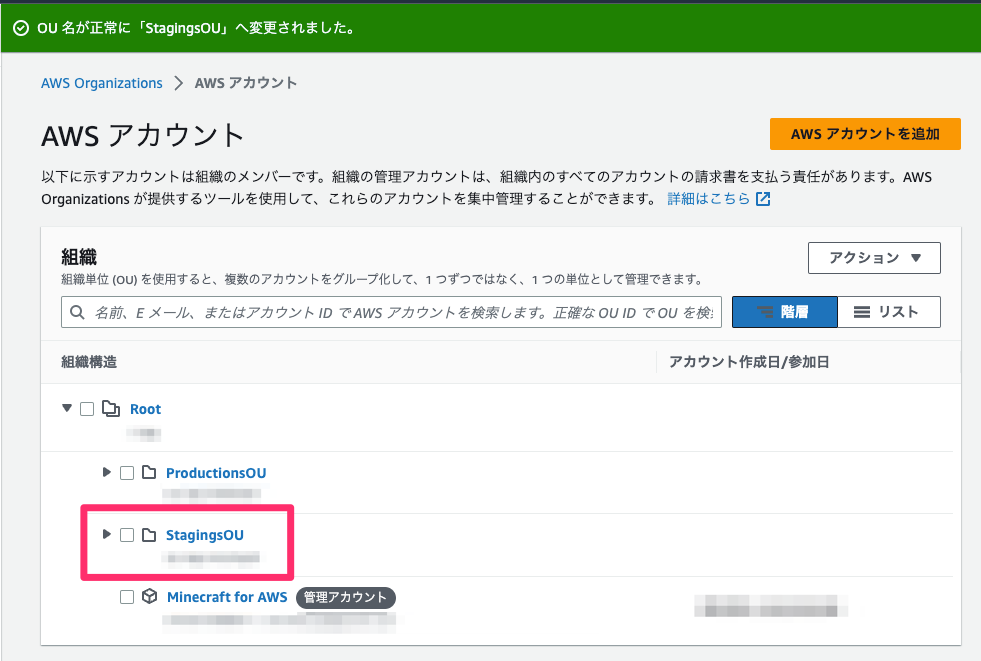Click the 管理アカウント badge
Image resolution: width=981 pixels, height=661 pixels.
click(345, 597)
